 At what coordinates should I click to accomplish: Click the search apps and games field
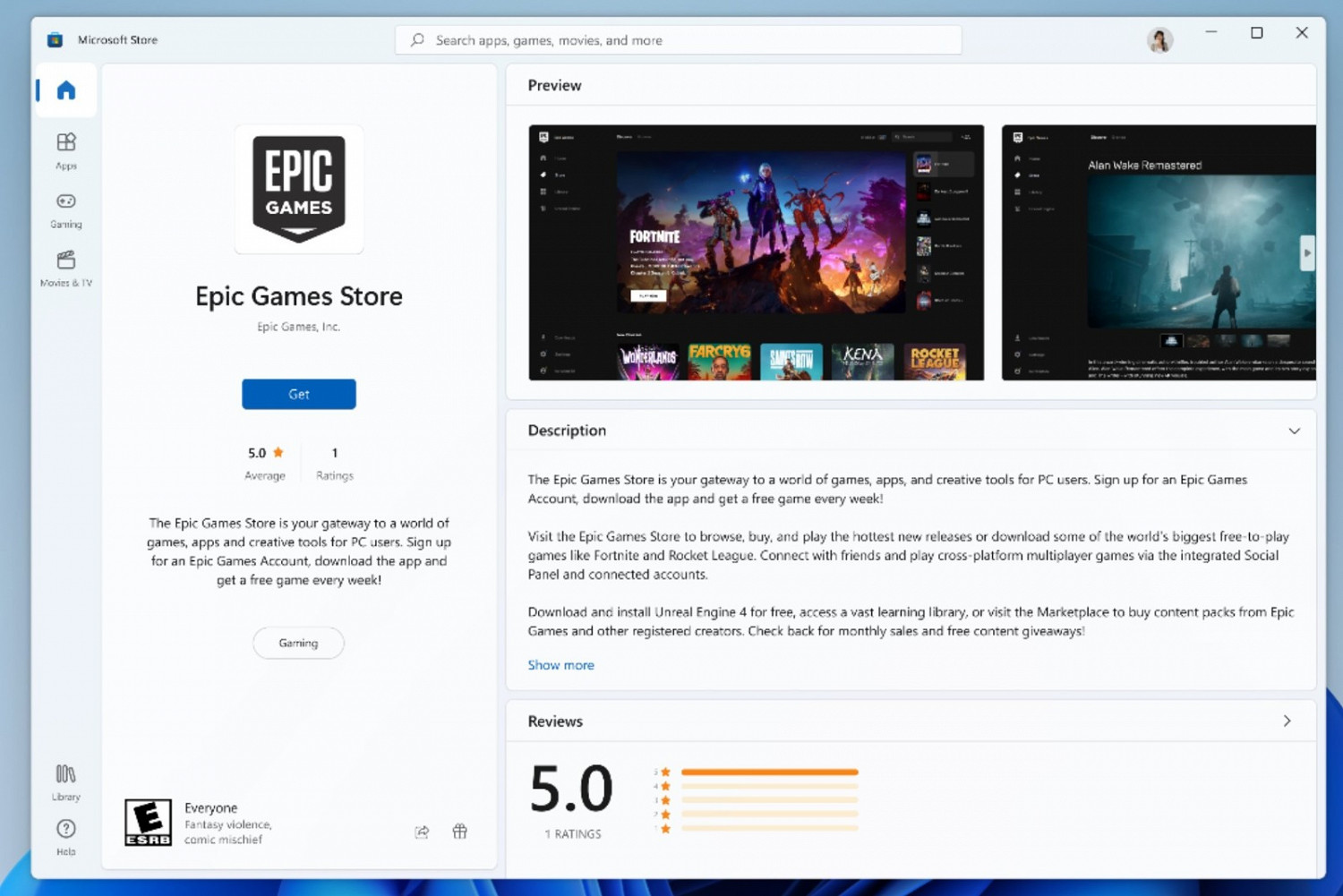point(678,39)
